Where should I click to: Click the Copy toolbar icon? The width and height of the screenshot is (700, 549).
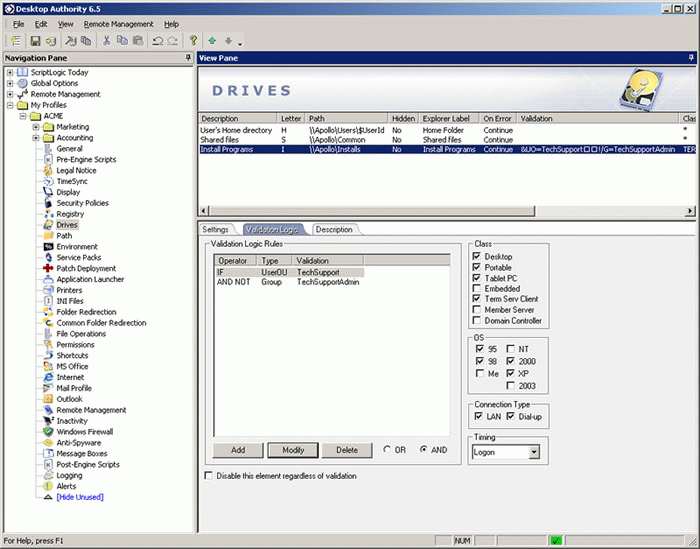[x=122, y=41]
